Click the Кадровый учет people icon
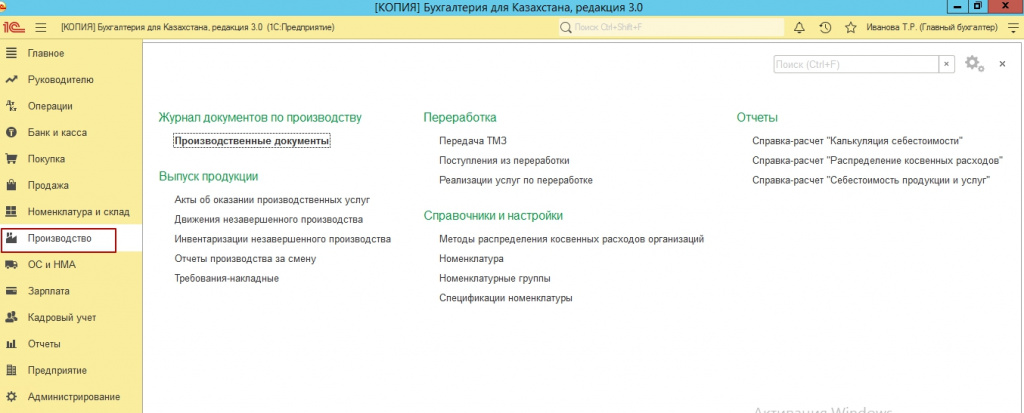 (11, 318)
